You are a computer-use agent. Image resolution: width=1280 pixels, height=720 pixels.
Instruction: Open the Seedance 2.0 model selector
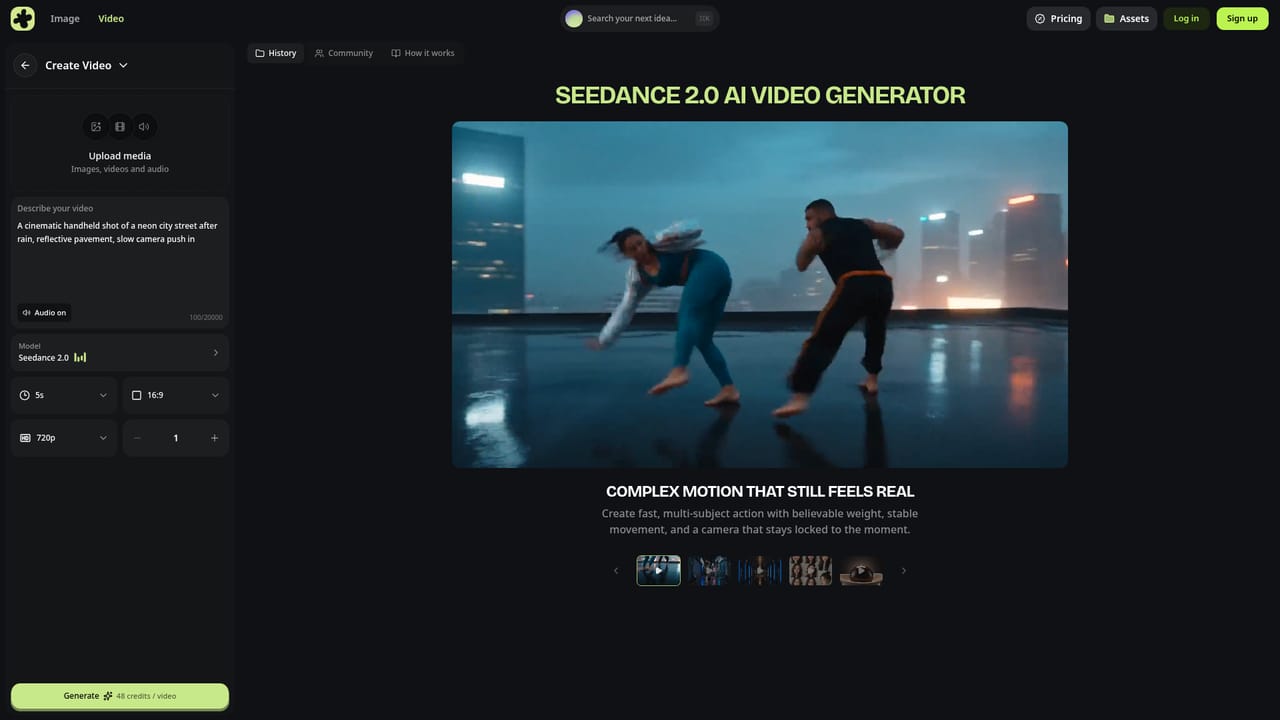[x=120, y=352]
